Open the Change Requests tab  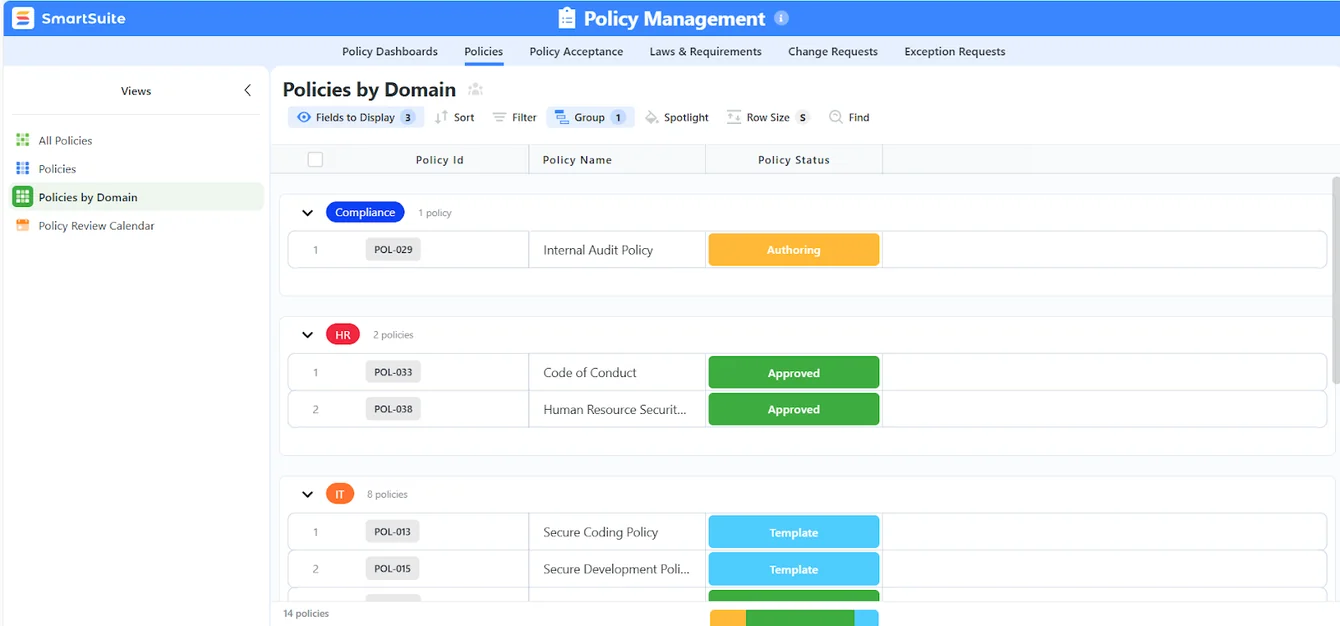833,51
